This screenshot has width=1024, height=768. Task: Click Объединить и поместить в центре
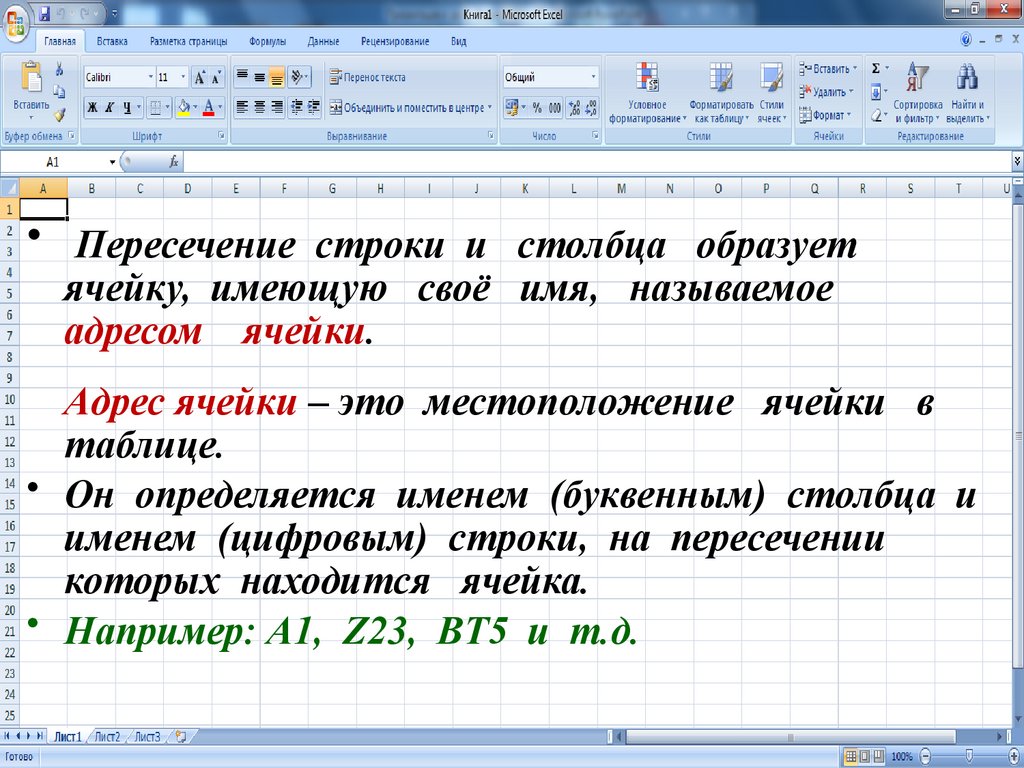tap(410, 108)
